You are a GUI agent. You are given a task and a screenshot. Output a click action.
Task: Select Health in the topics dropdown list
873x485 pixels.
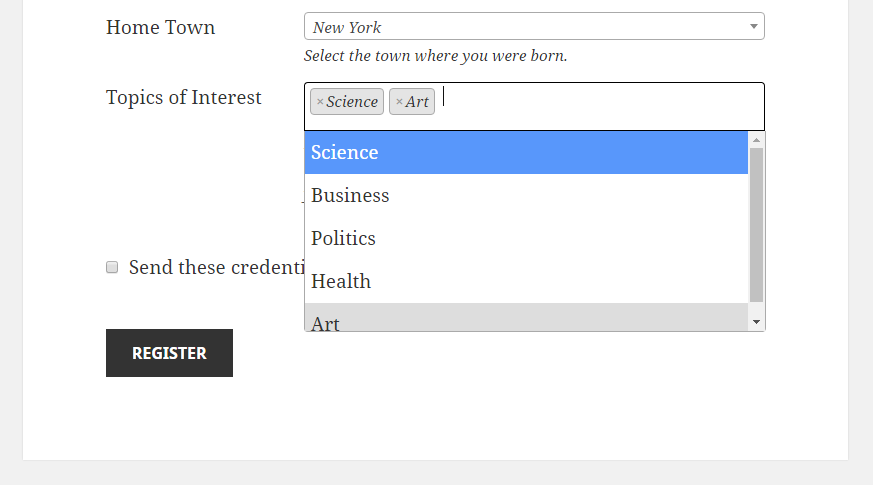[x=526, y=282]
